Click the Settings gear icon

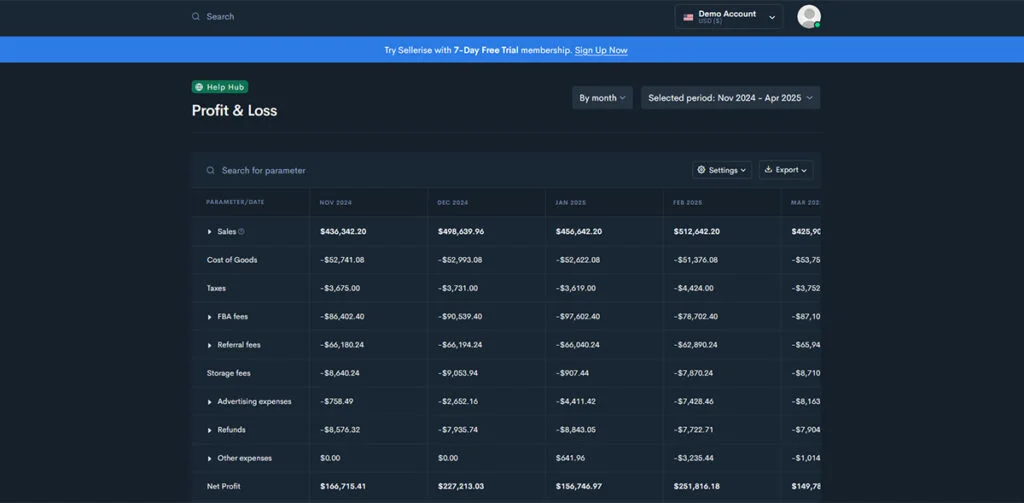pos(701,170)
